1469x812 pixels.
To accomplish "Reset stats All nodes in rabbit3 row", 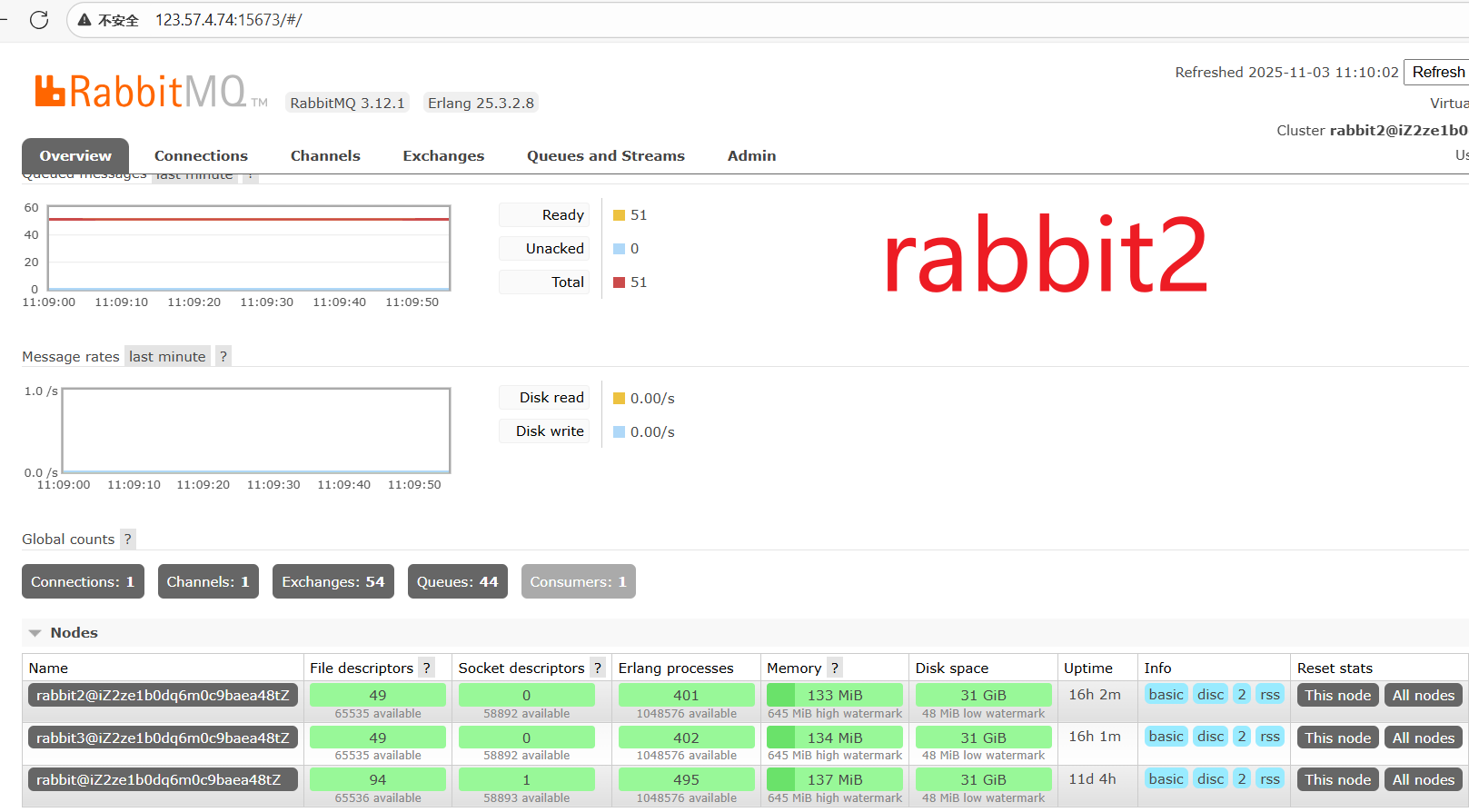I will pos(1423,738).
